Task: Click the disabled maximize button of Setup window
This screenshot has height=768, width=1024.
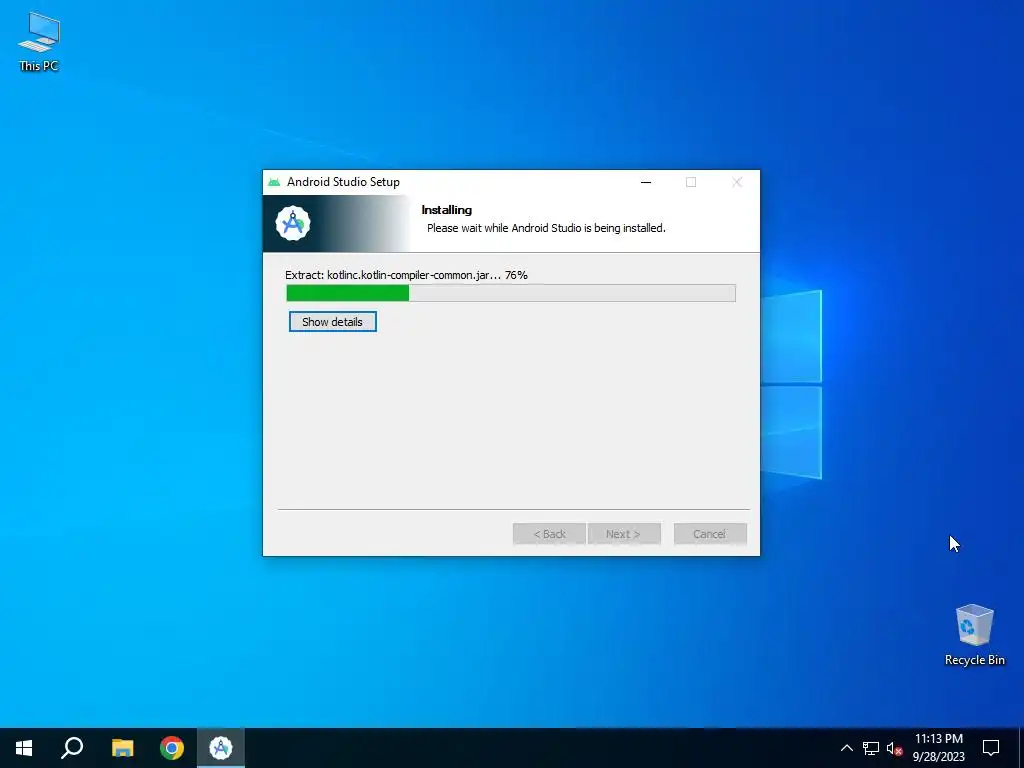Action: (691, 182)
